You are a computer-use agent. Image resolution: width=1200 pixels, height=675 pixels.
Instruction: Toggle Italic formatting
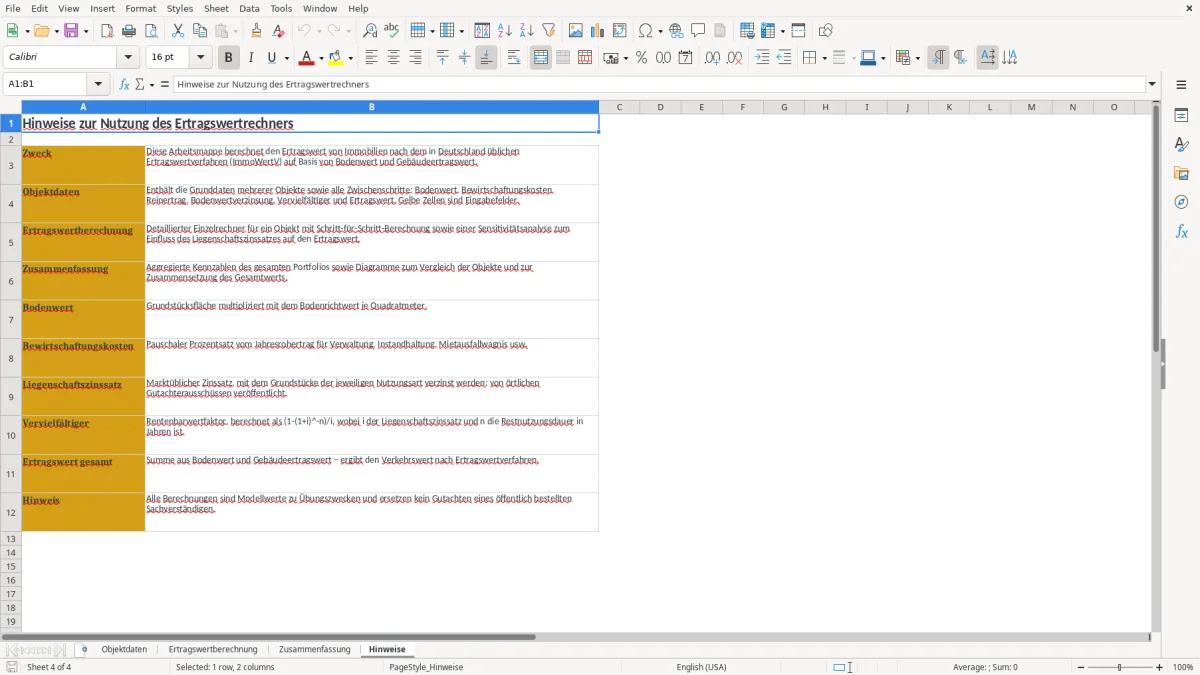click(251, 58)
